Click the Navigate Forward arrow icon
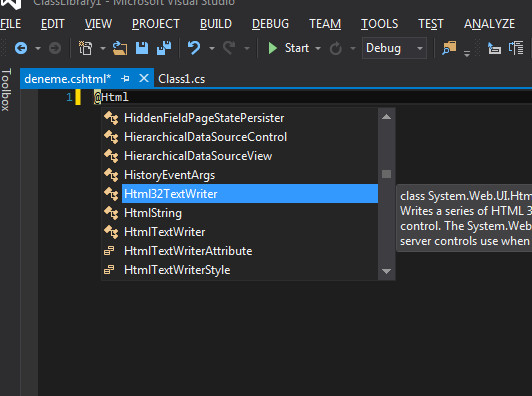 tap(55, 48)
